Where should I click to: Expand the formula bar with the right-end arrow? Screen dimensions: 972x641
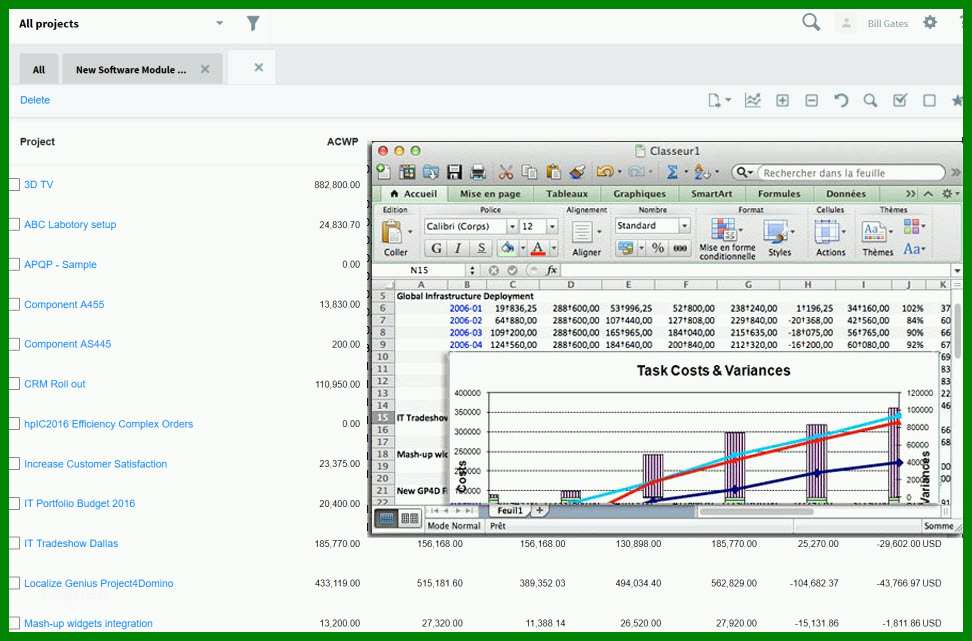(x=957, y=271)
